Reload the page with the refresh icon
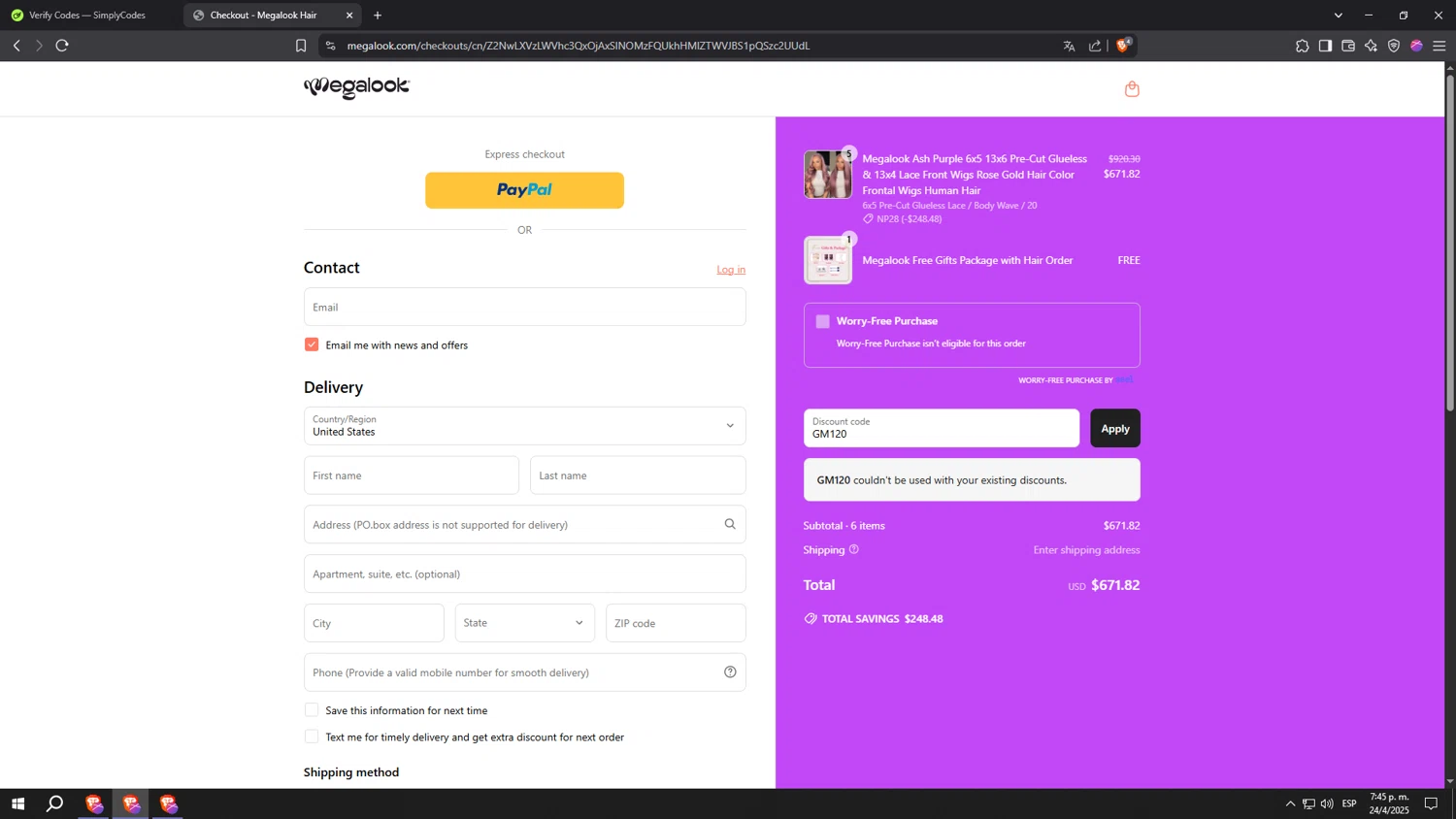Viewport: 1456px width, 819px height. point(62,46)
